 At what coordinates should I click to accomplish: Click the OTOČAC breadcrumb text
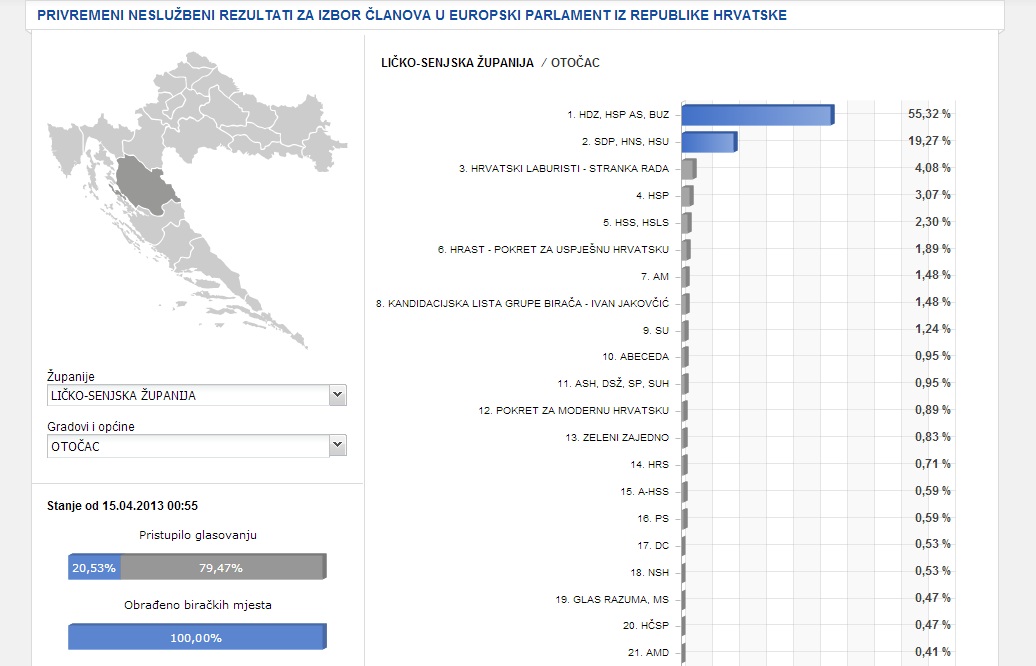tap(575, 63)
